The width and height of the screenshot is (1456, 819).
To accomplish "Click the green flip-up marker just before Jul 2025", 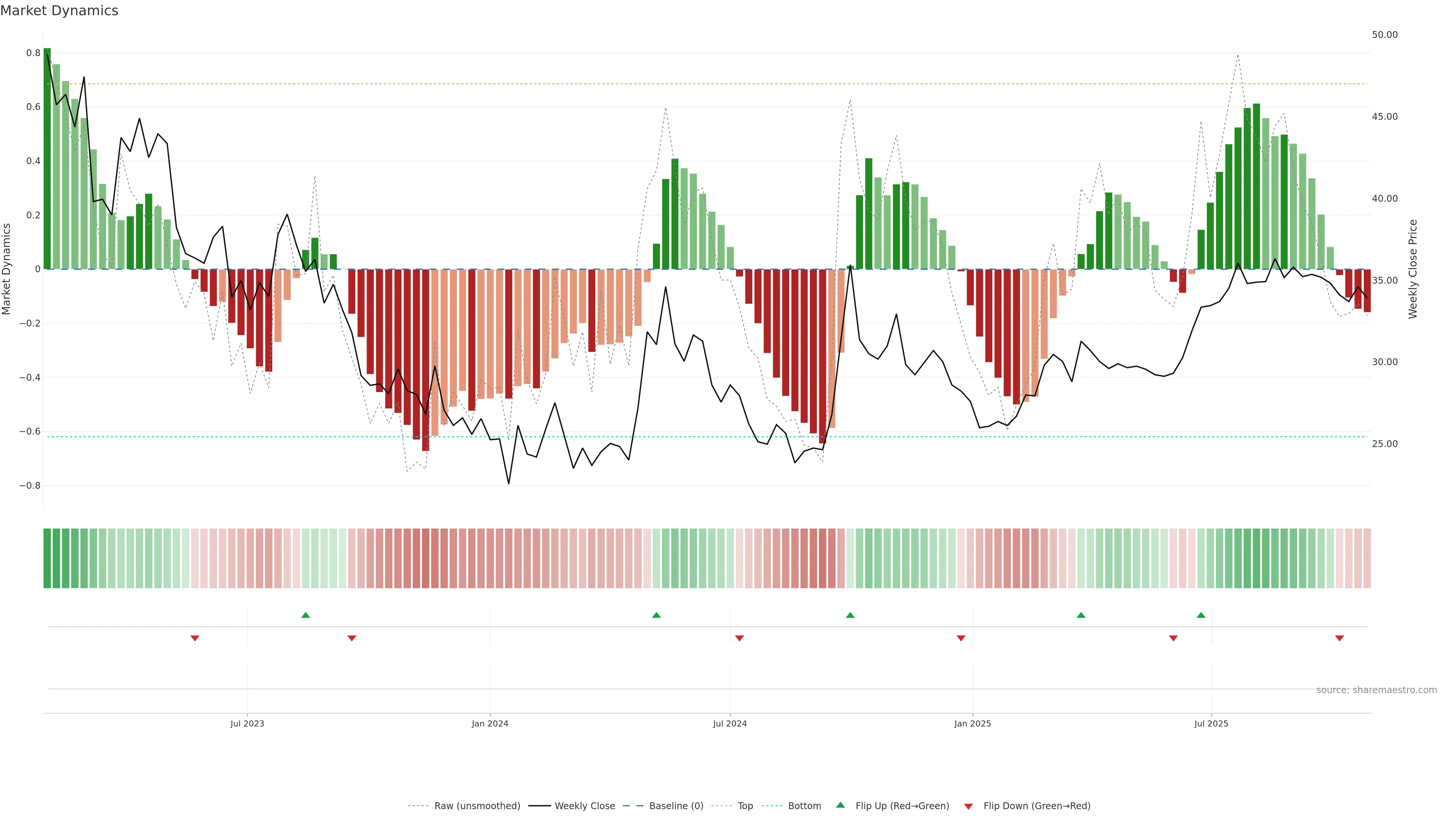I will coord(1200,615).
